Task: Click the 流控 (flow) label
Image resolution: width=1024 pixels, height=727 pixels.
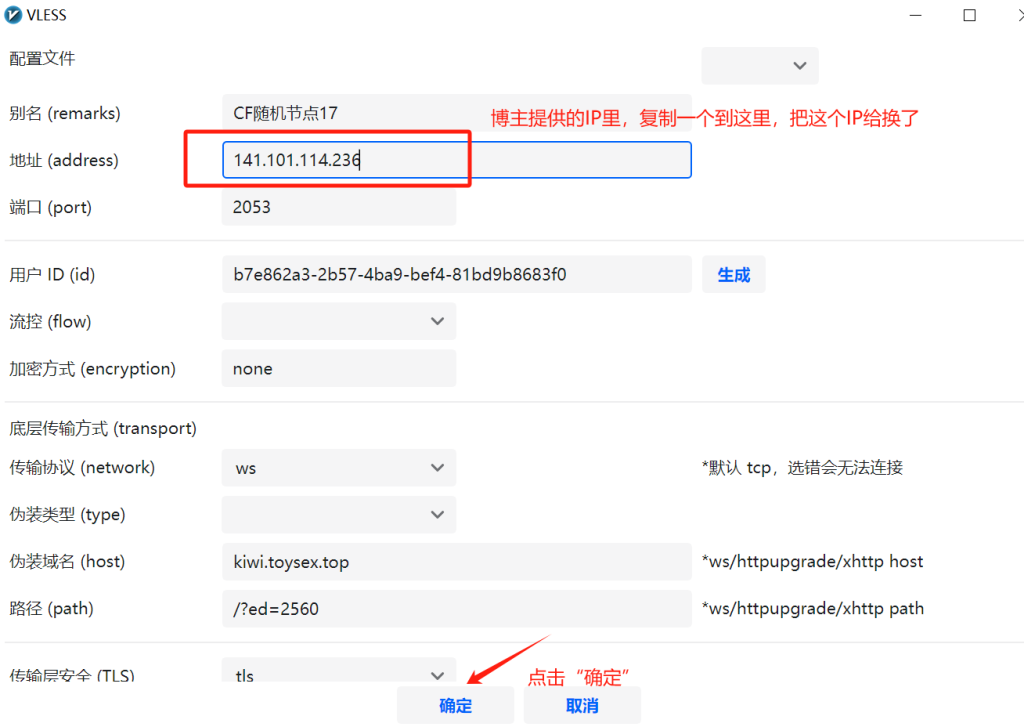Action: click(50, 321)
